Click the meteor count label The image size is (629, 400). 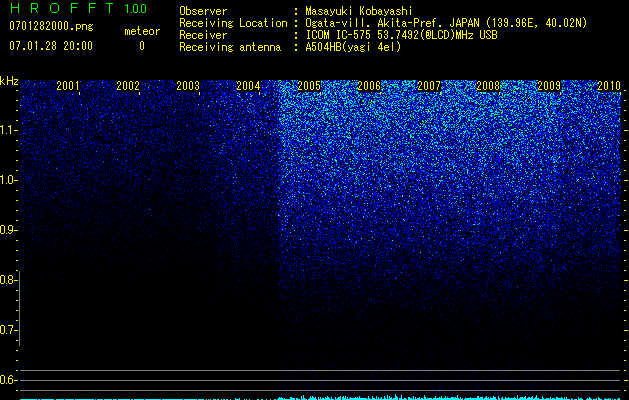[x=142, y=31]
